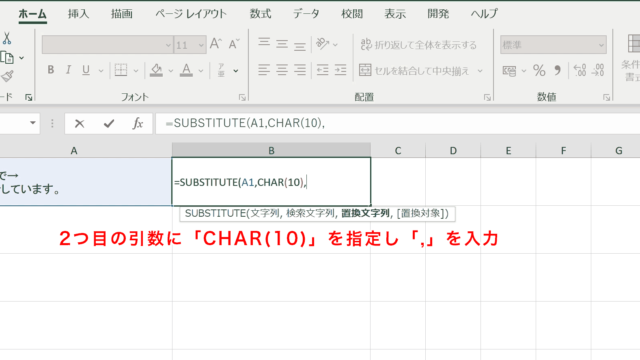Center text horizontally
Viewport: 640px width, 360px height.
pyautogui.click(x=282, y=70)
